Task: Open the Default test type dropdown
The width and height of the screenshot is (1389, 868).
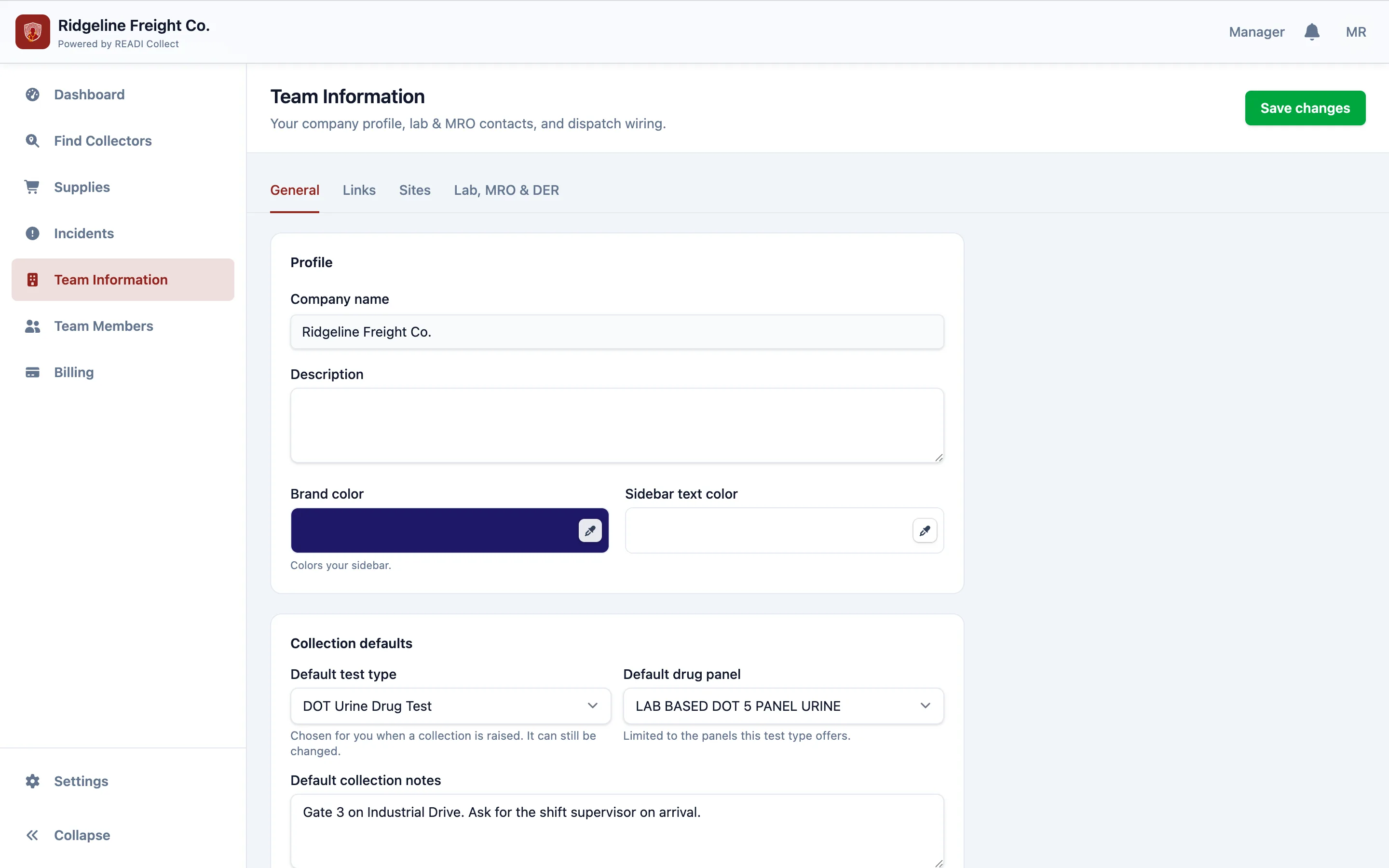Action: point(450,705)
